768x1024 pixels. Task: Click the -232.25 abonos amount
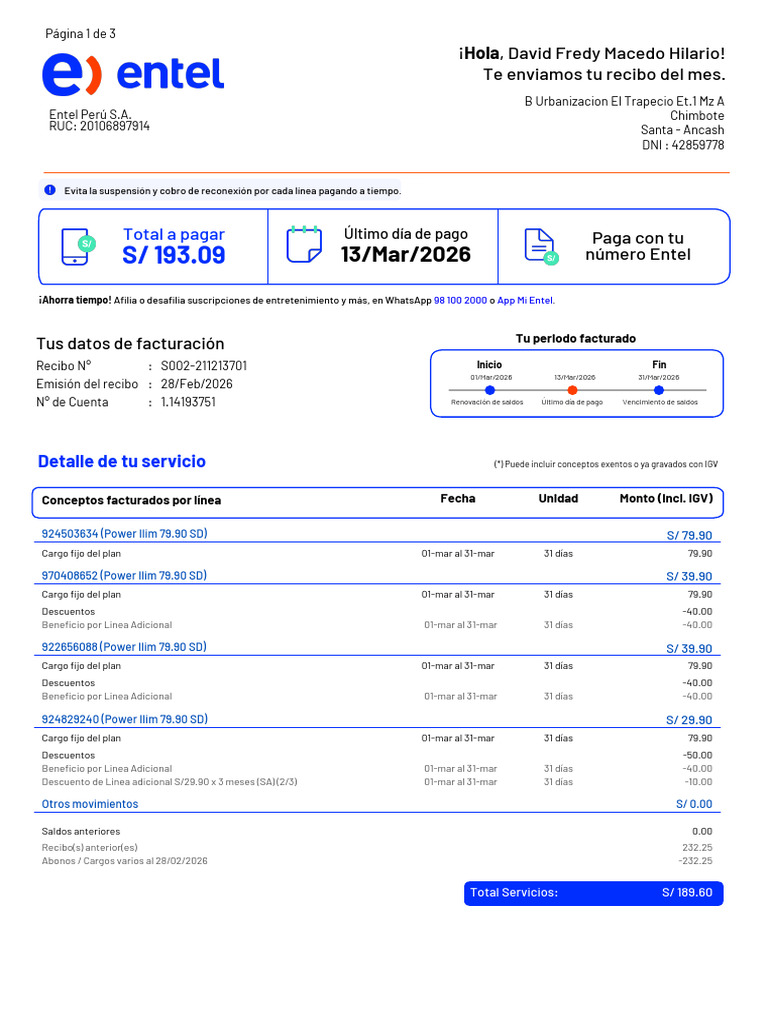[x=696, y=861]
